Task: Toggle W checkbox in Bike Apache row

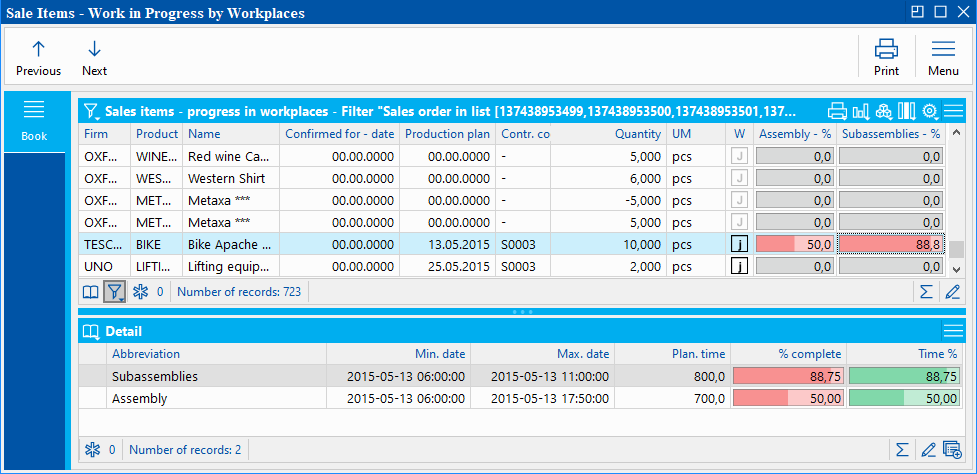Action: 739,244
